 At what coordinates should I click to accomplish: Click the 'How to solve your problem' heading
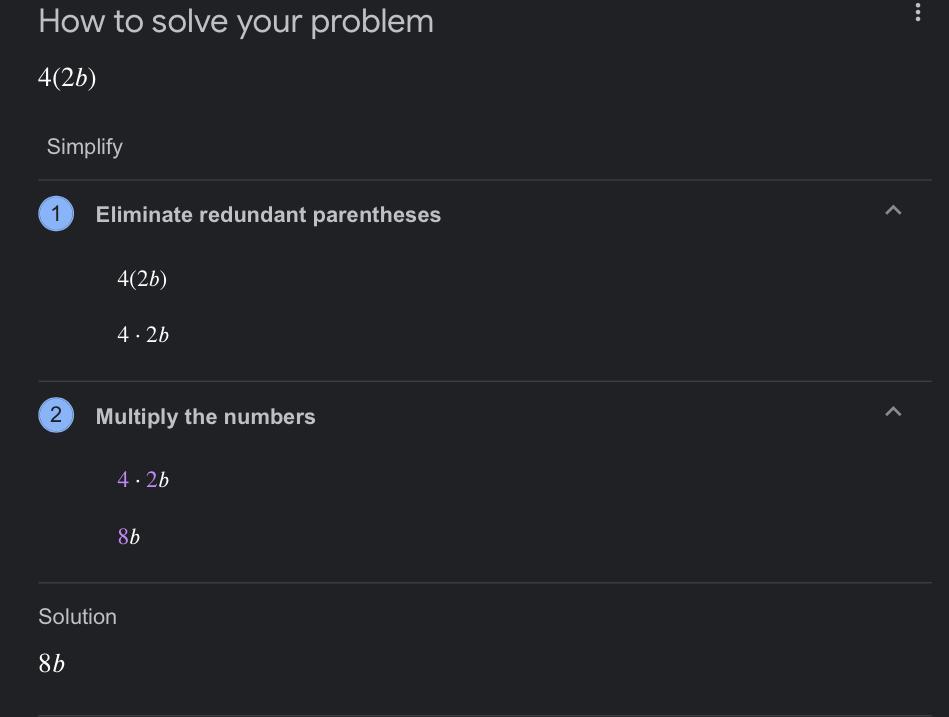pos(236,21)
